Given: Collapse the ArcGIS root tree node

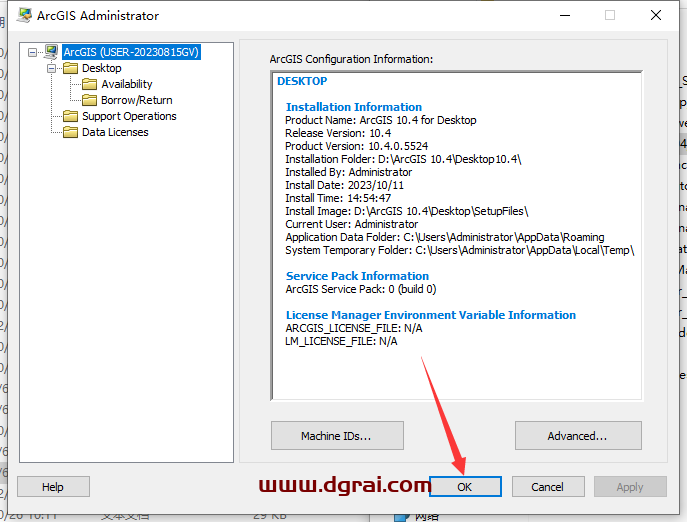Looking at the screenshot, I should pyautogui.click(x=32, y=53).
